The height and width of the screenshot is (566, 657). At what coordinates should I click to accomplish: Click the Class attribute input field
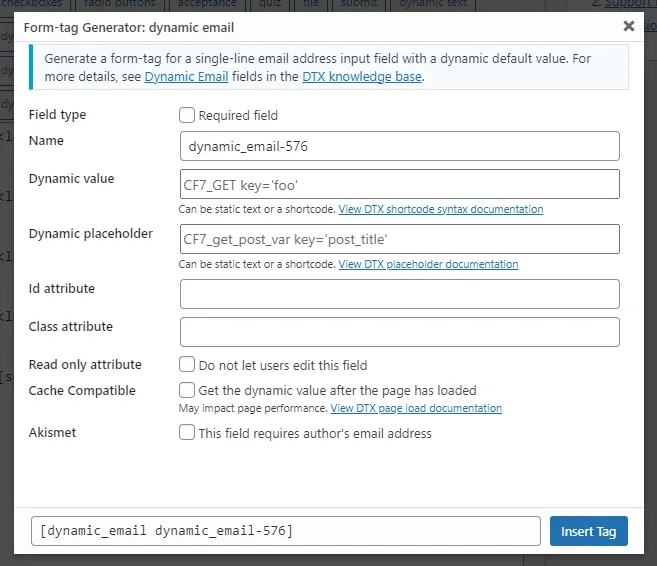point(400,332)
